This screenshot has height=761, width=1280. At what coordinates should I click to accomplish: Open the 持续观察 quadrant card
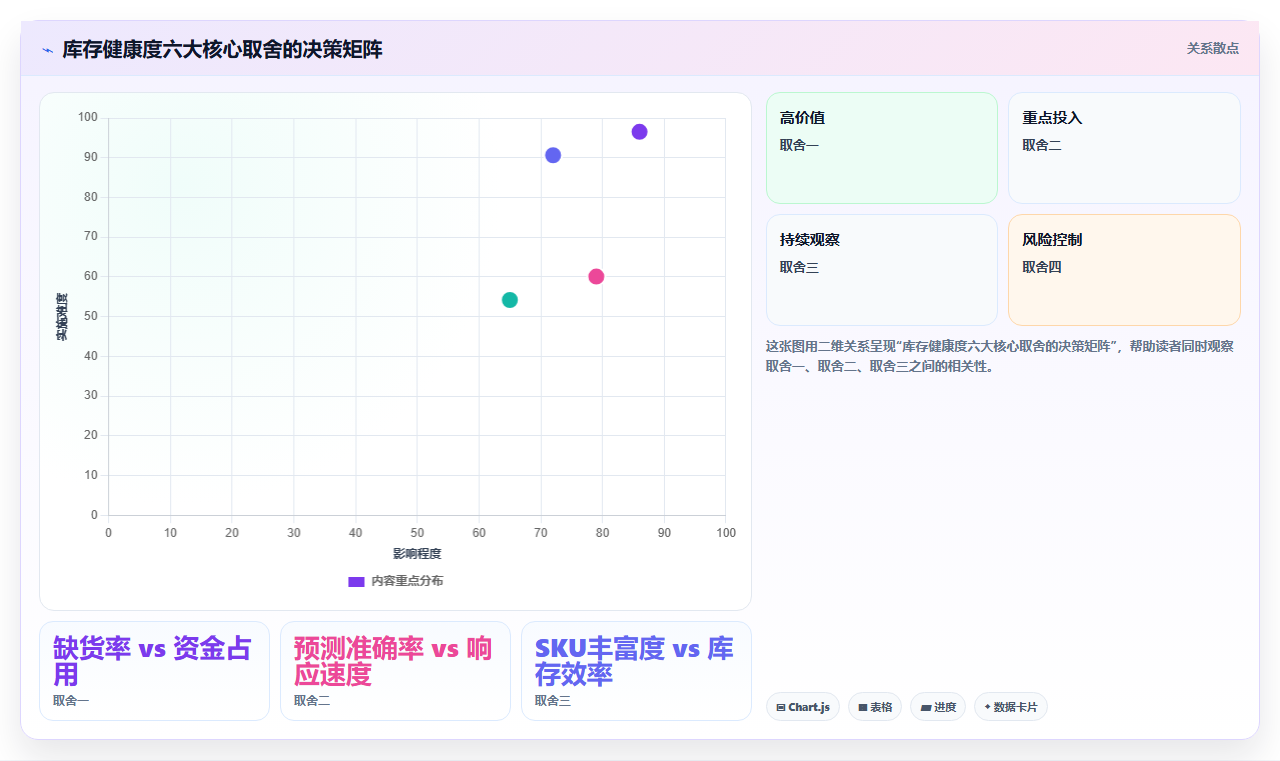coord(882,270)
